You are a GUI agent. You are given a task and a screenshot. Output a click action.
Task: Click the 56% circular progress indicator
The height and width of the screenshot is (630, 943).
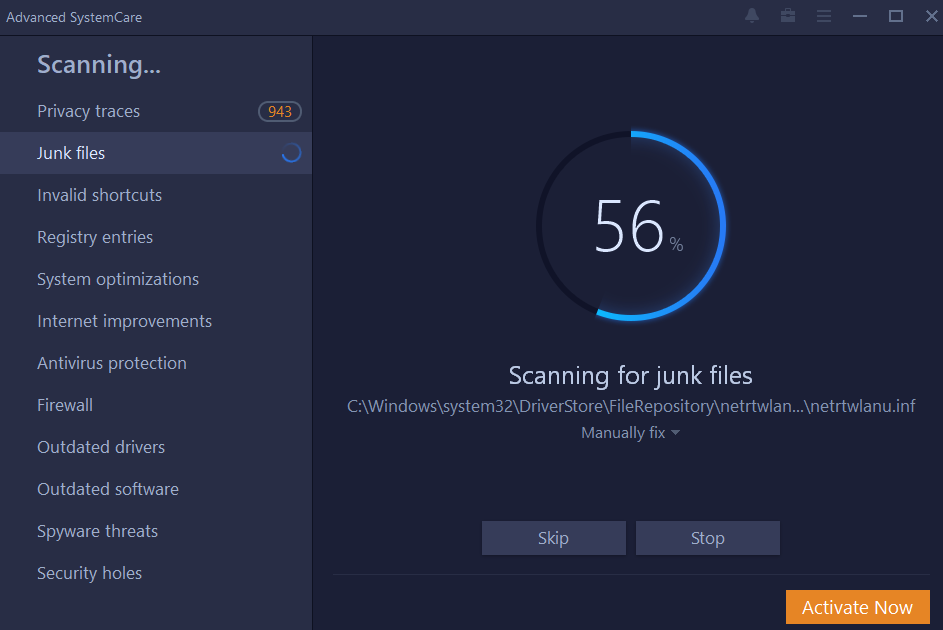[x=631, y=226]
